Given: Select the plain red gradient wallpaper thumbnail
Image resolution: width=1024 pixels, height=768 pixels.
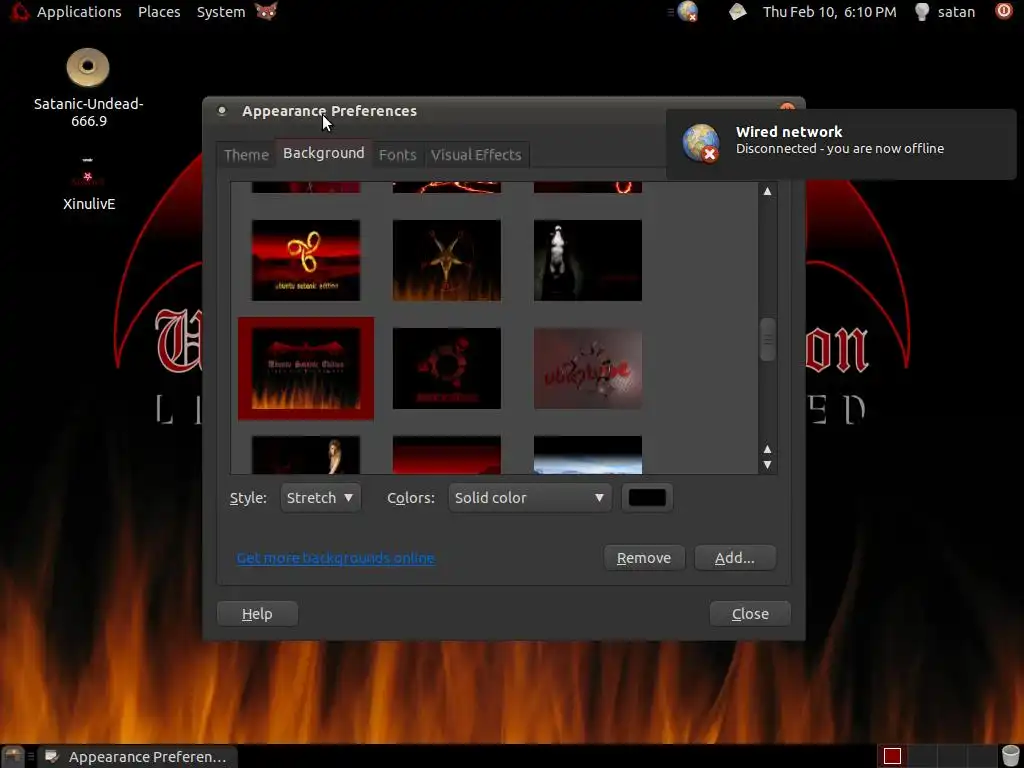Looking at the screenshot, I should 447,455.
